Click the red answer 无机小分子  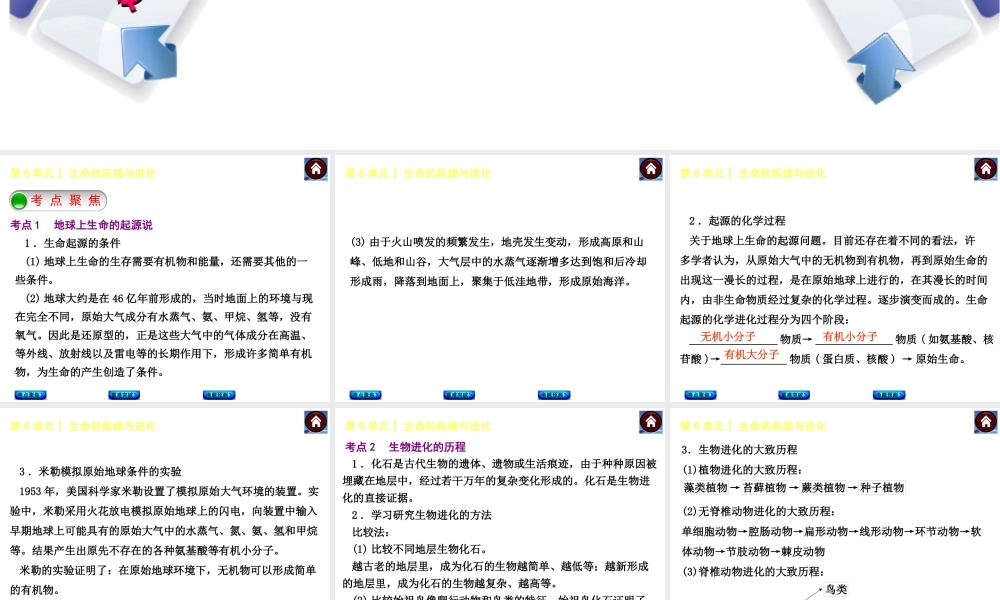pyautogui.click(x=728, y=336)
